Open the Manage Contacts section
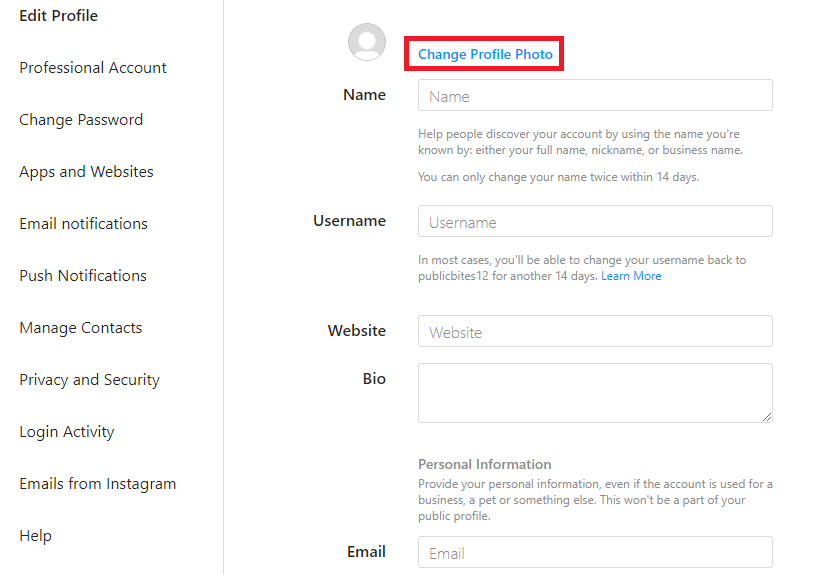820x575 pixels. pyautogui.click(x=80, y=328)
